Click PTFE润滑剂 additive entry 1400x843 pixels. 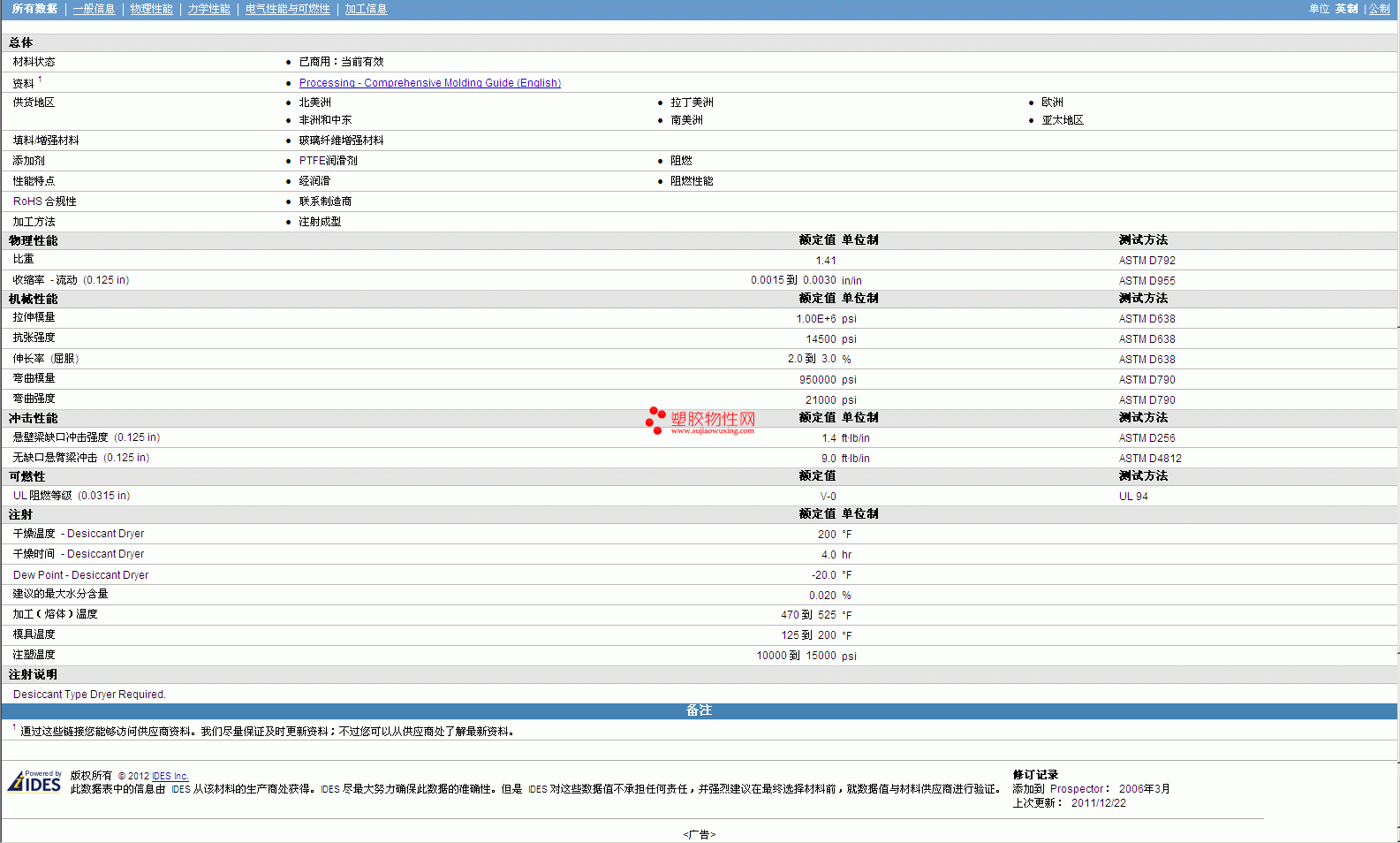(x=328, y=161)
